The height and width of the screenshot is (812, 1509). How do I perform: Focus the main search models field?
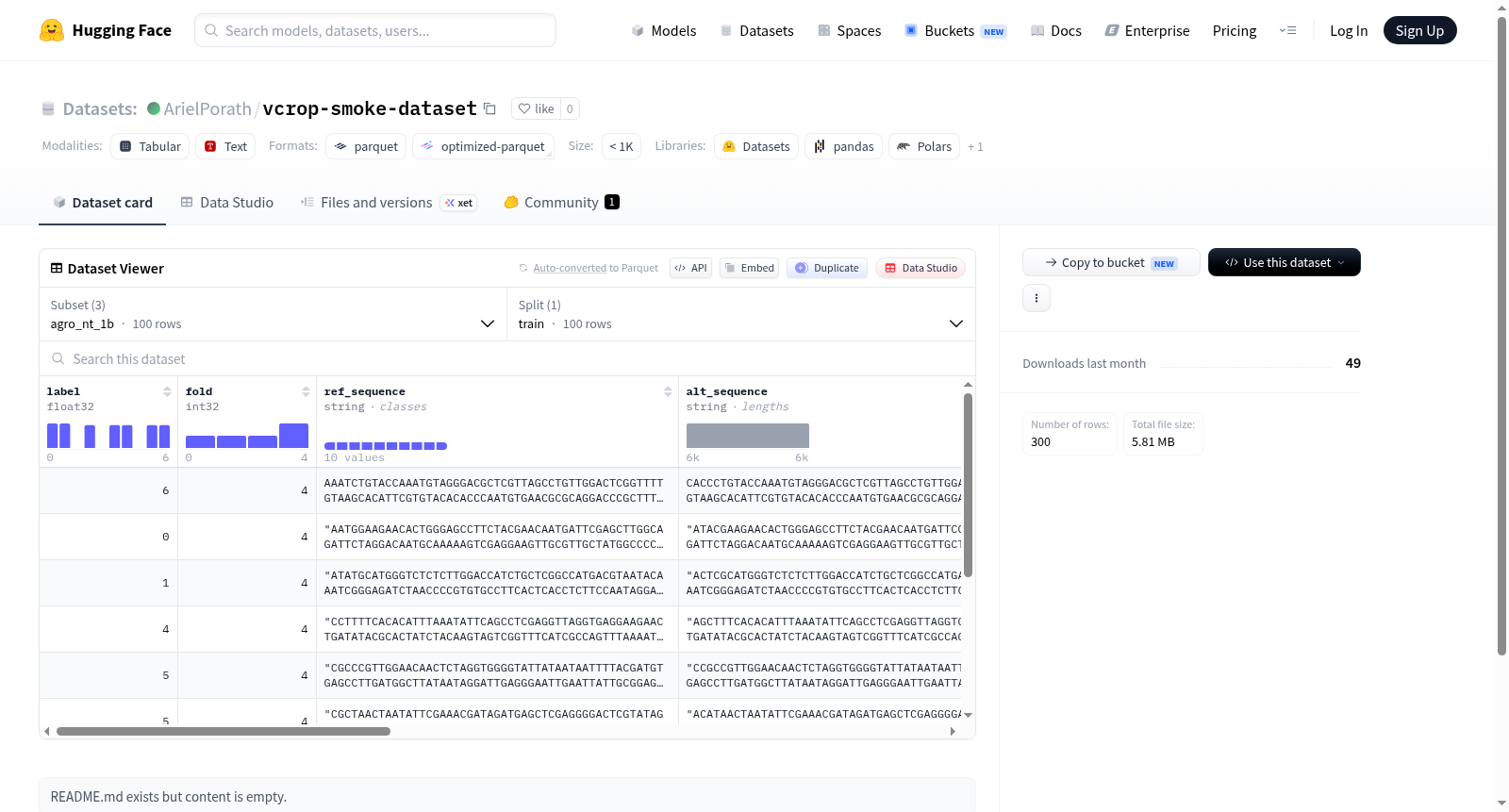point(375,30)
